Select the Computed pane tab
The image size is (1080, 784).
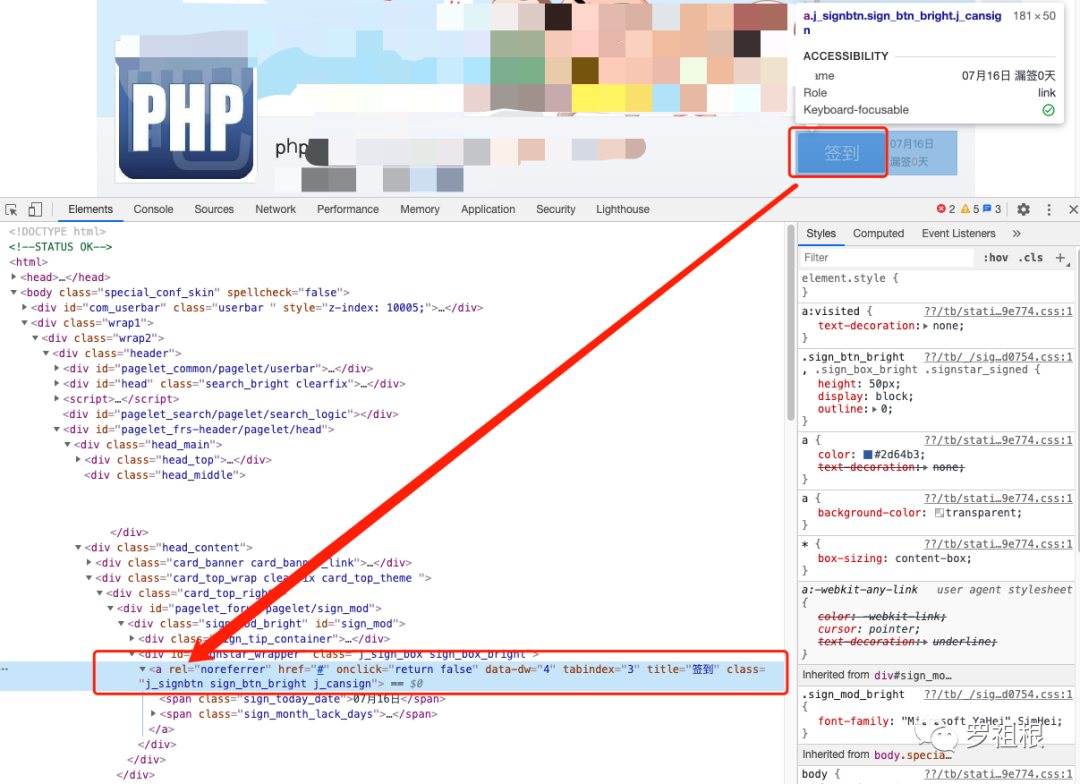coord(878,234)
